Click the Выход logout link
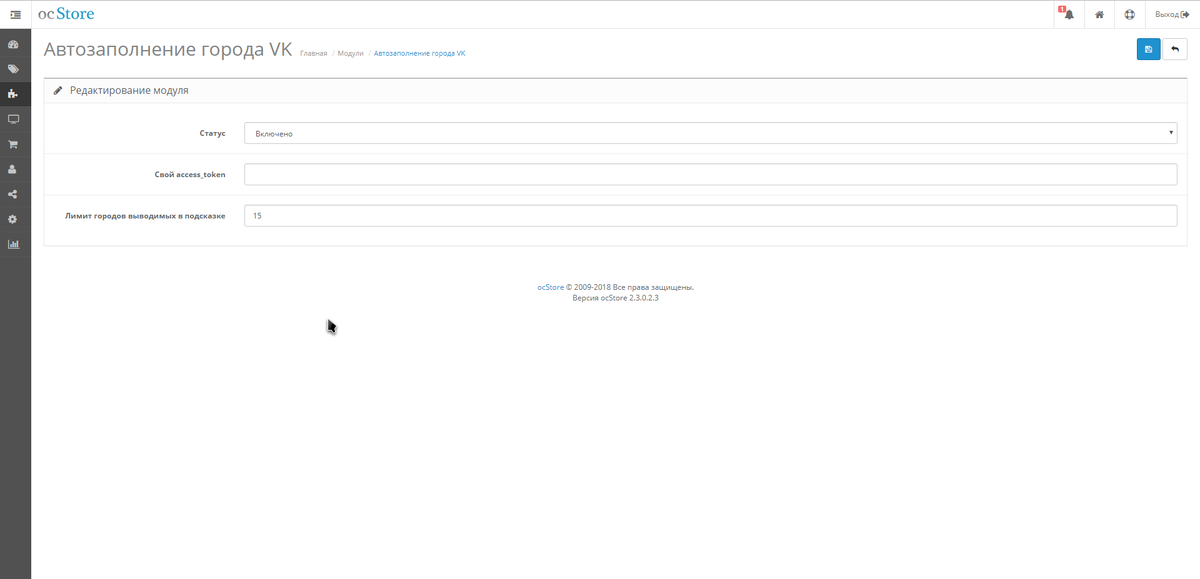 1172,15
